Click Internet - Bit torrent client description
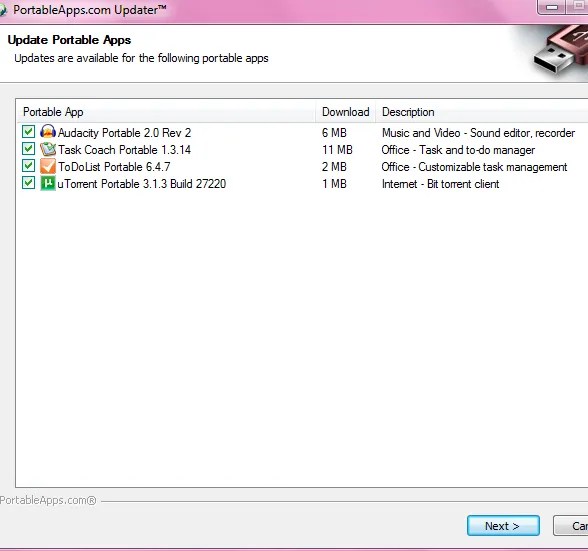588x551 pixels. [440, 184]
